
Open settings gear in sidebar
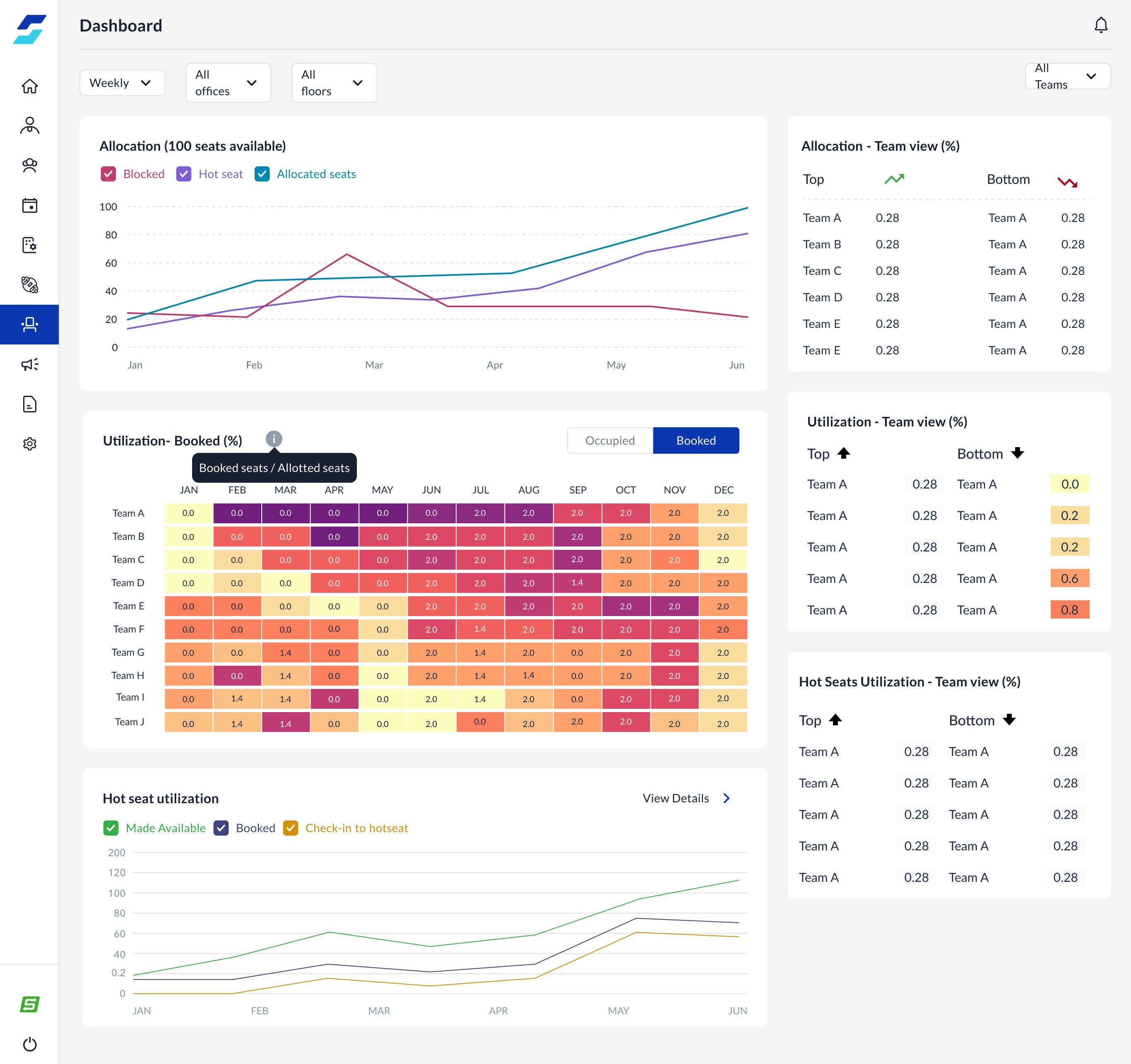click(29, 444)
